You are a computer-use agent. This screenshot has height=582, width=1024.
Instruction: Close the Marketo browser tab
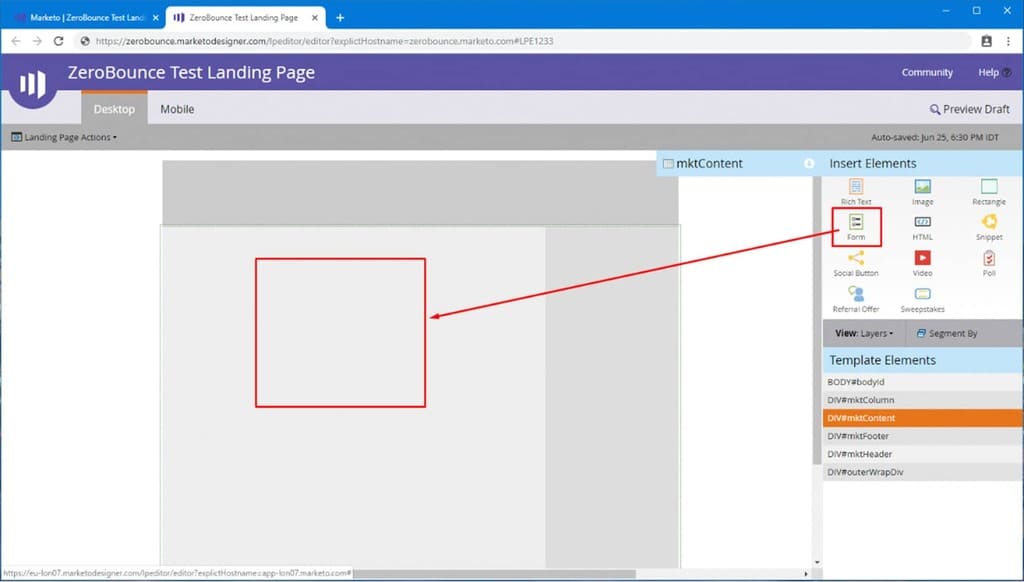[x=155, y=18]
